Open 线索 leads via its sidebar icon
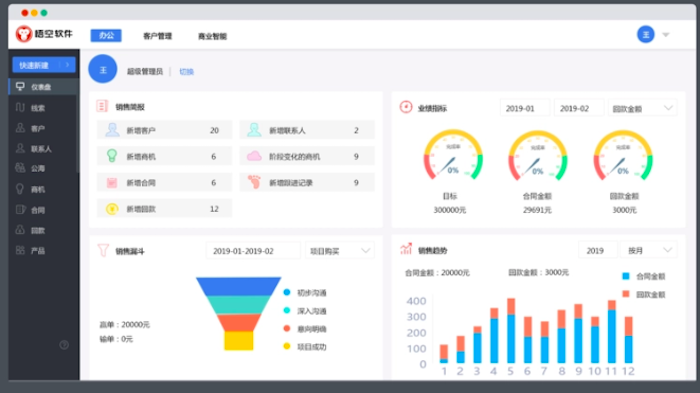The width and height of the screenshot is (700, 393). pos(20,107)
